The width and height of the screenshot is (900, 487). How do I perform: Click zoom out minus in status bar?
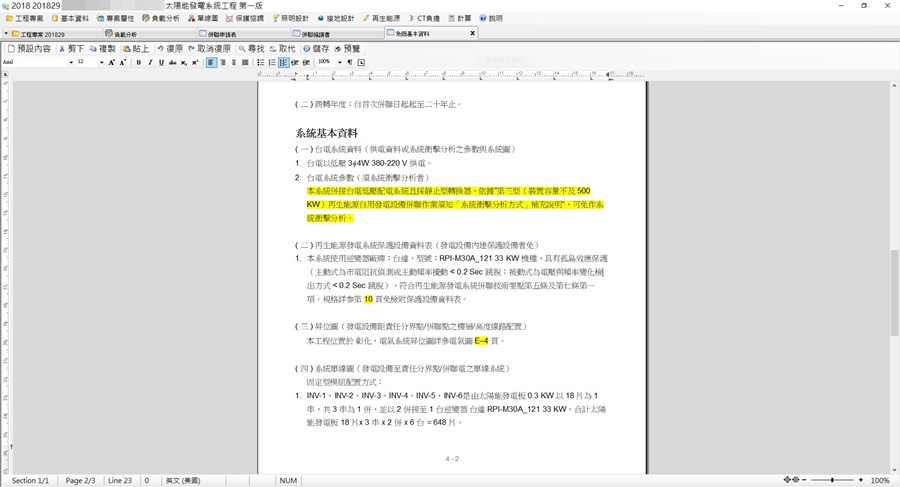point(804,480)
